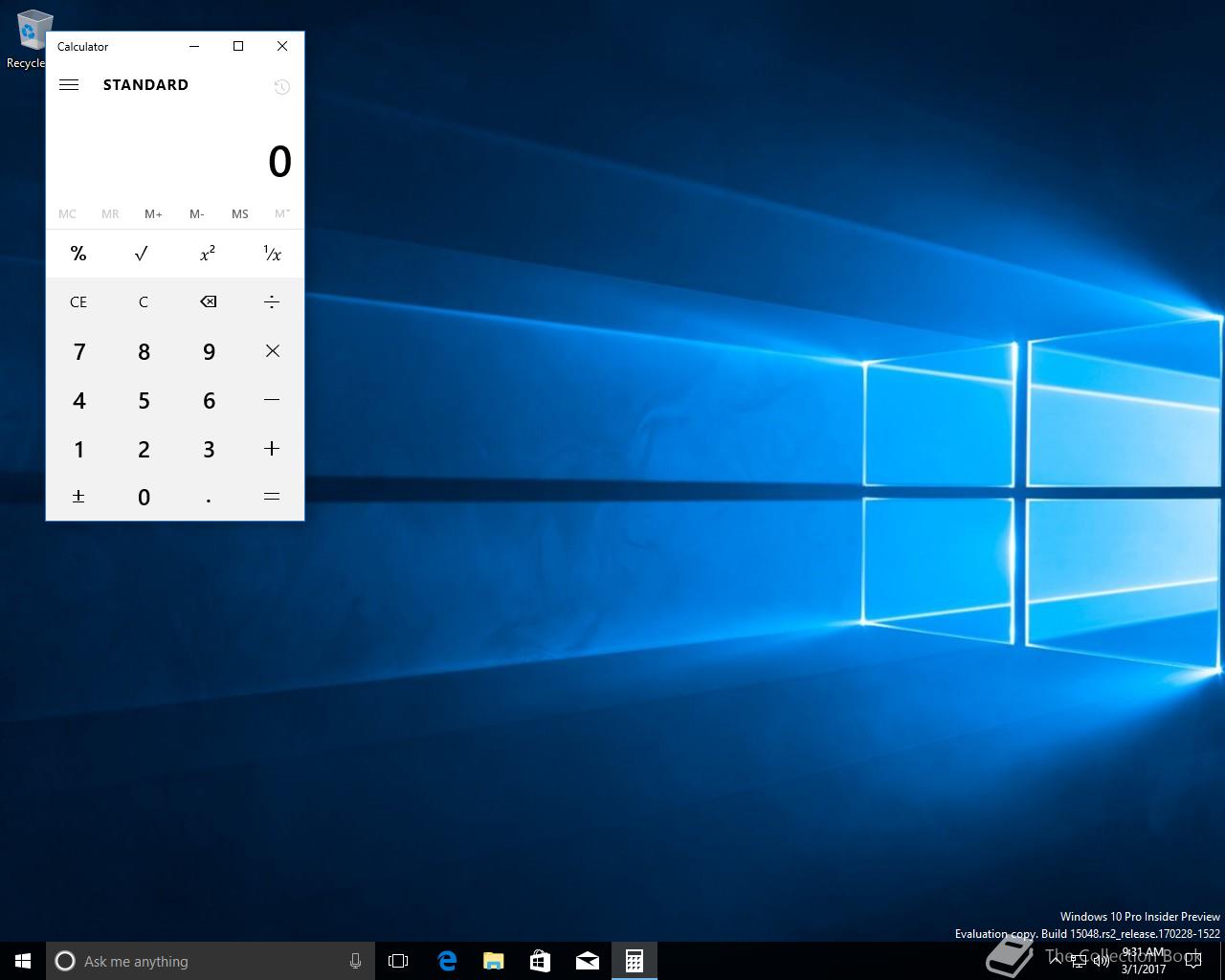Click the multiply operator key
This screenshot has height=980, width=1225.
tap(272, 351)
